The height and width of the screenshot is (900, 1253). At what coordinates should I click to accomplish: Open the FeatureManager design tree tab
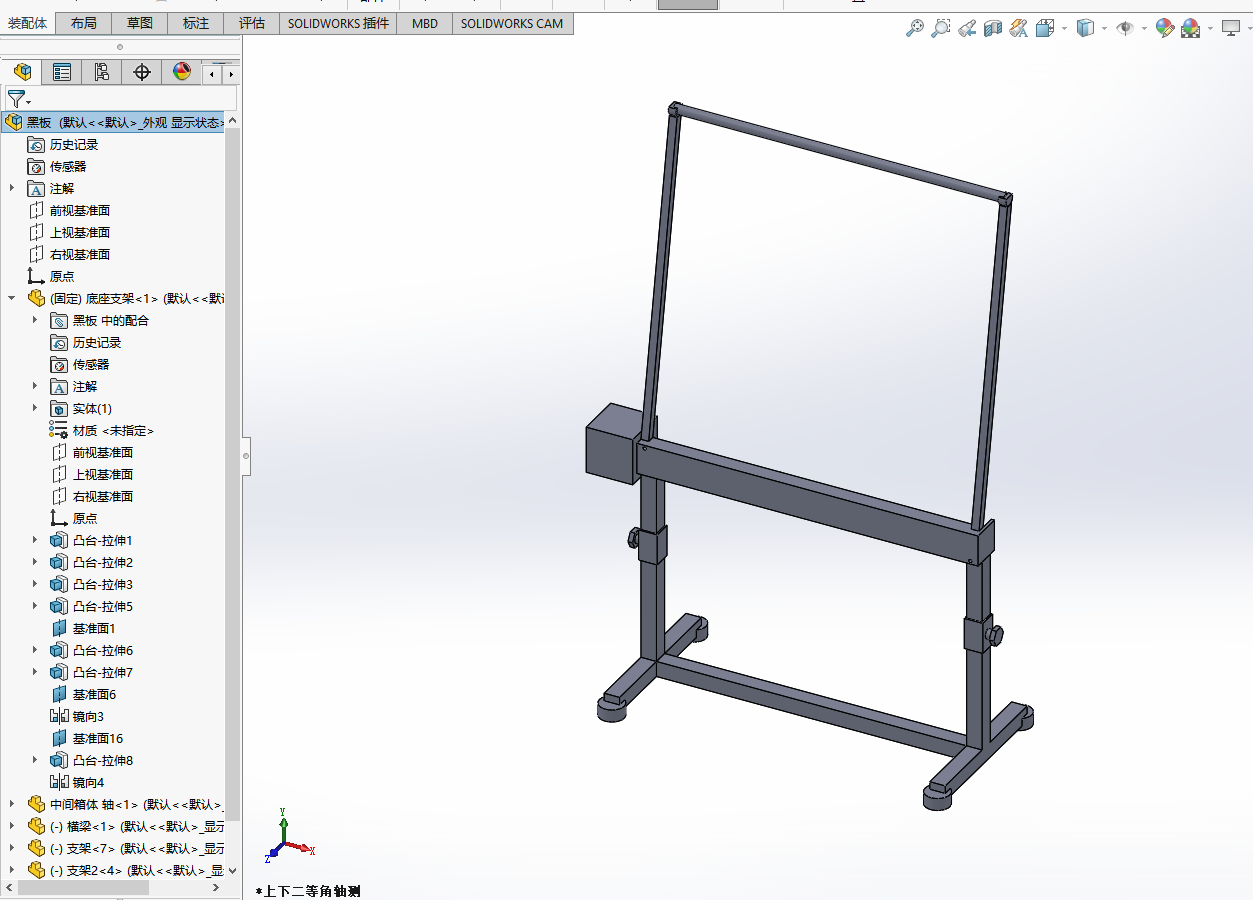tap(22, 72)
